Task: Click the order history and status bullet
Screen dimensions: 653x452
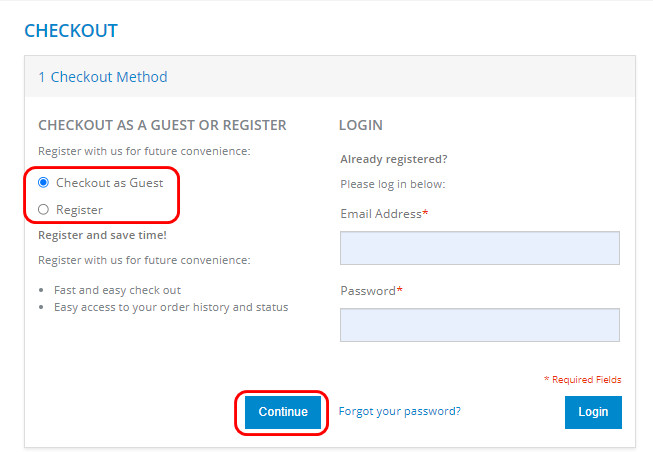Action: pyautogui.click(x=171, y=307)
